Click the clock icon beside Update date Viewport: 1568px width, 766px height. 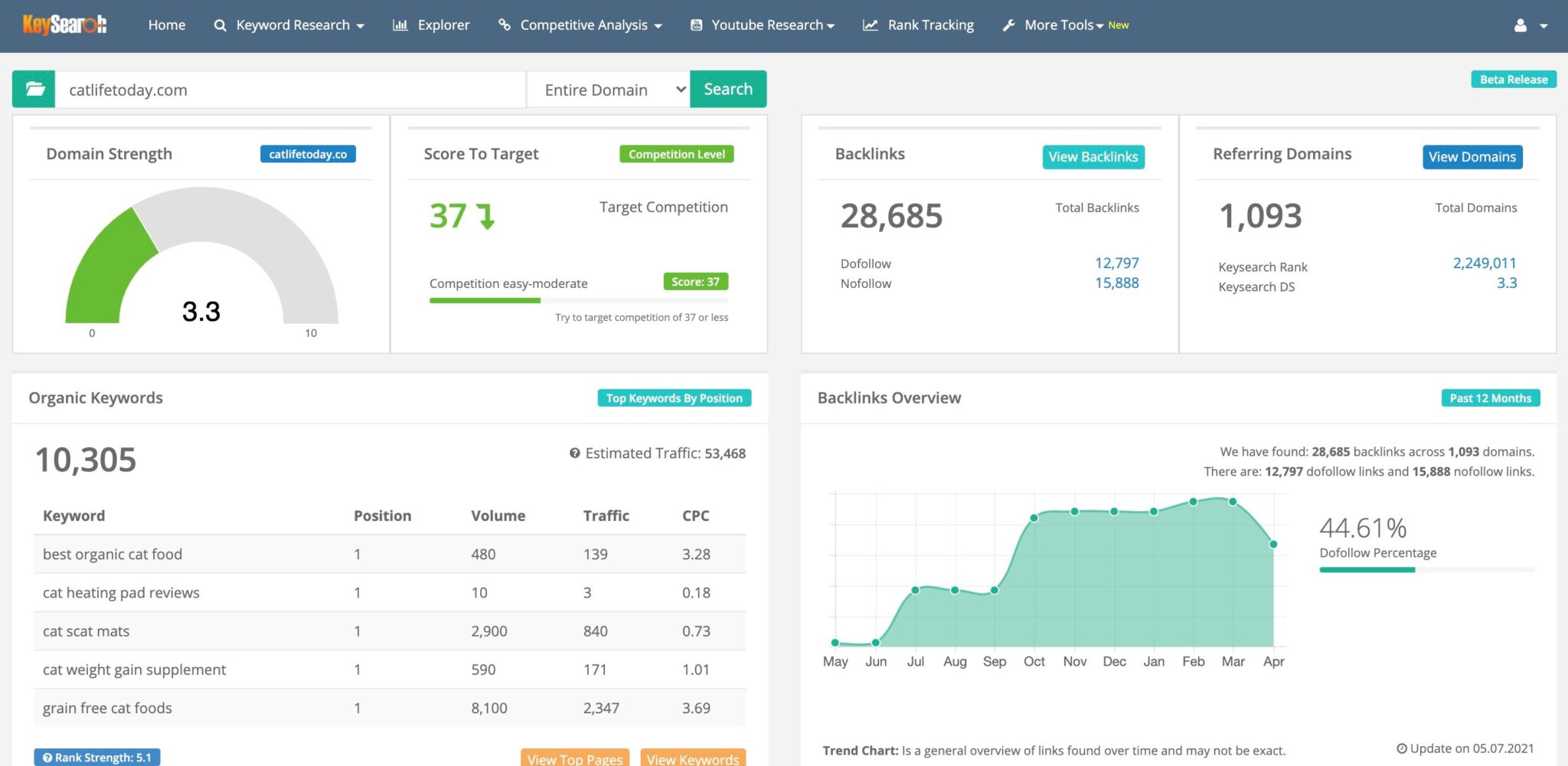pos(1402,748)
